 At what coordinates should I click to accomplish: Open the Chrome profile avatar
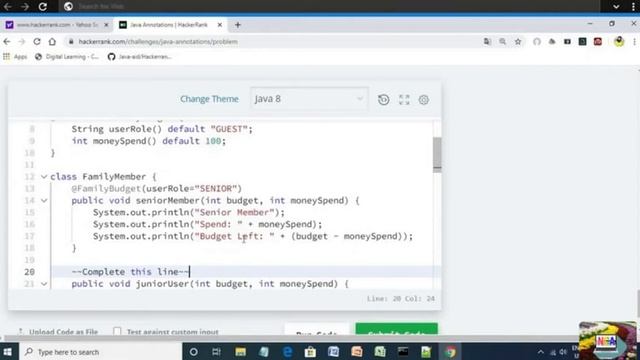619,42
